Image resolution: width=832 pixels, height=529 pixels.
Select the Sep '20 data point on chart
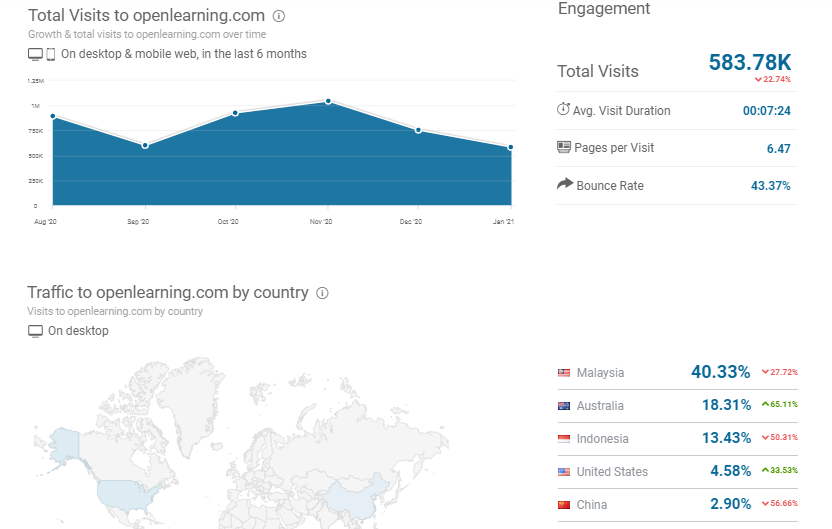pyautogui.click(x=145, y=145)
